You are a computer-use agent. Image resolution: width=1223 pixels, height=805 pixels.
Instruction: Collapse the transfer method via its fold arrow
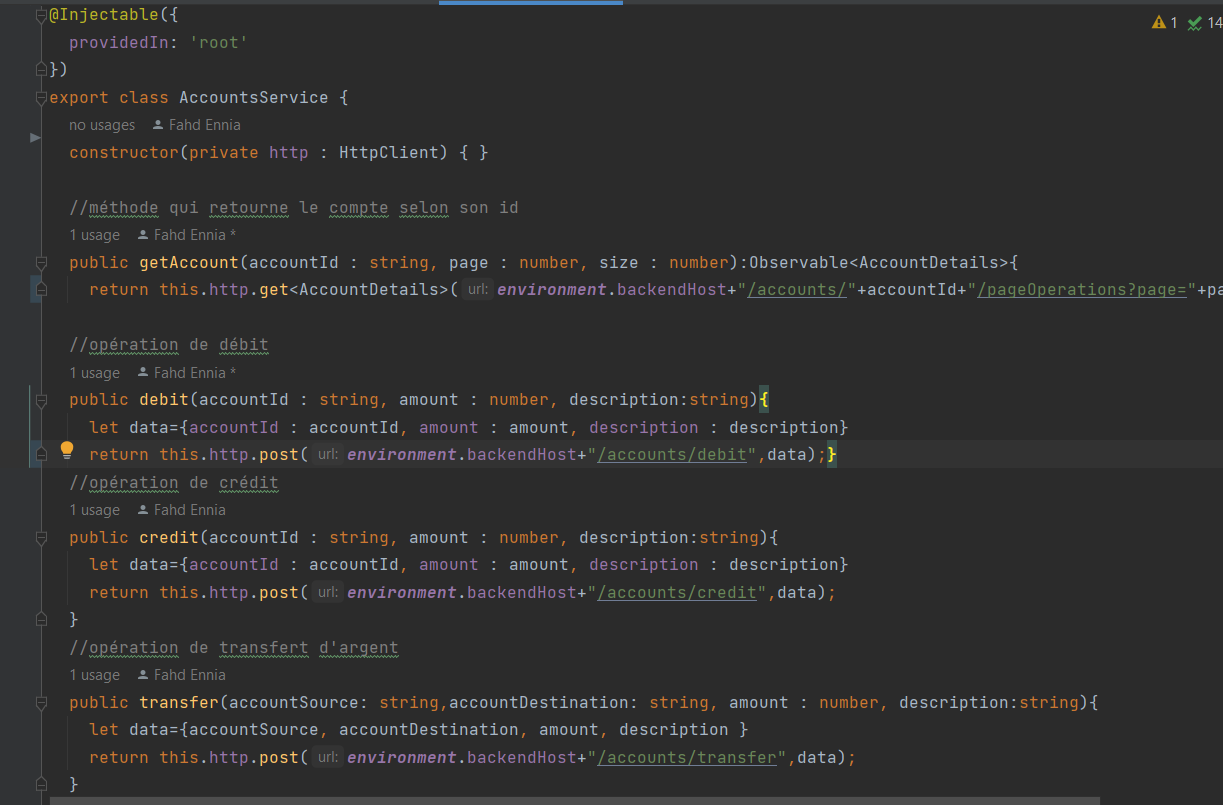point(40,702)
